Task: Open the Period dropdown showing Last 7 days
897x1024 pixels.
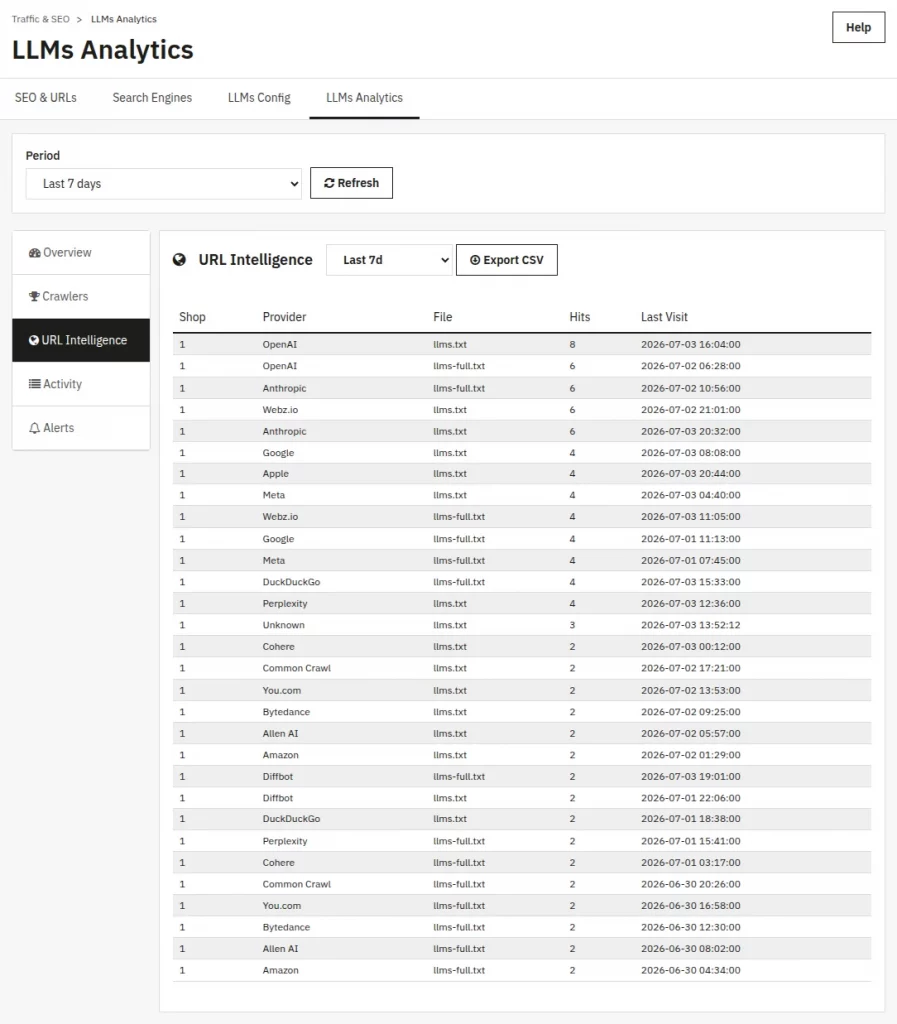Action: click(x=163, y=184)
